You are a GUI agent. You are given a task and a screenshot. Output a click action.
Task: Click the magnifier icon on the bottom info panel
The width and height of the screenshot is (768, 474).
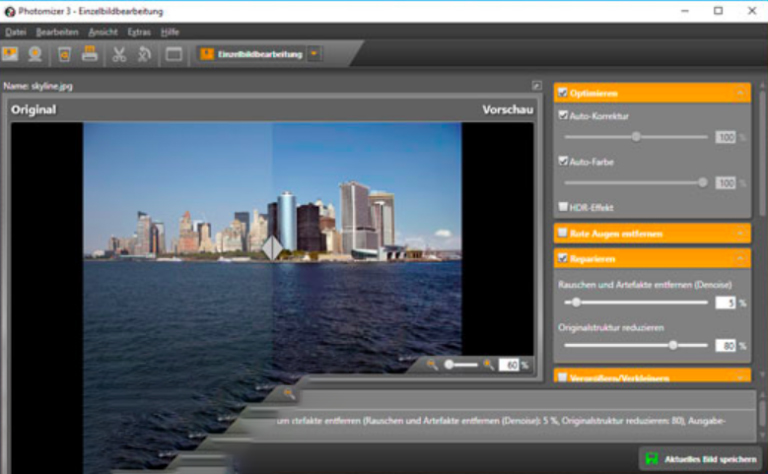289,393
